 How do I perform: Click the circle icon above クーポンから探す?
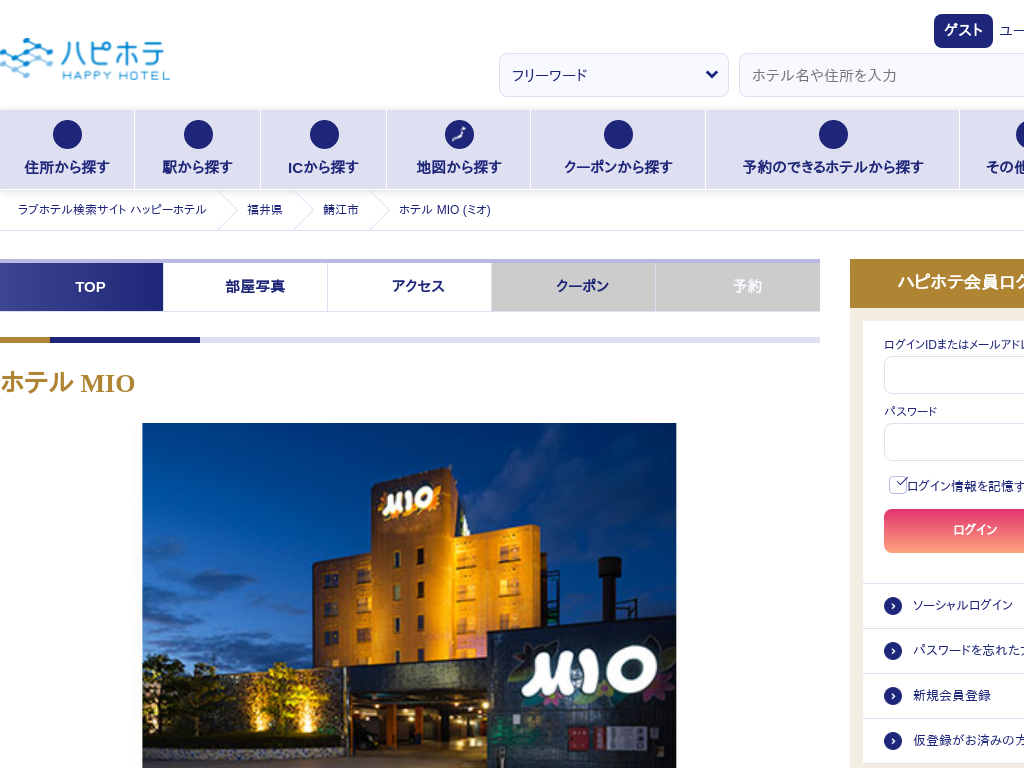pyautogui.click(x=618, y=135)
